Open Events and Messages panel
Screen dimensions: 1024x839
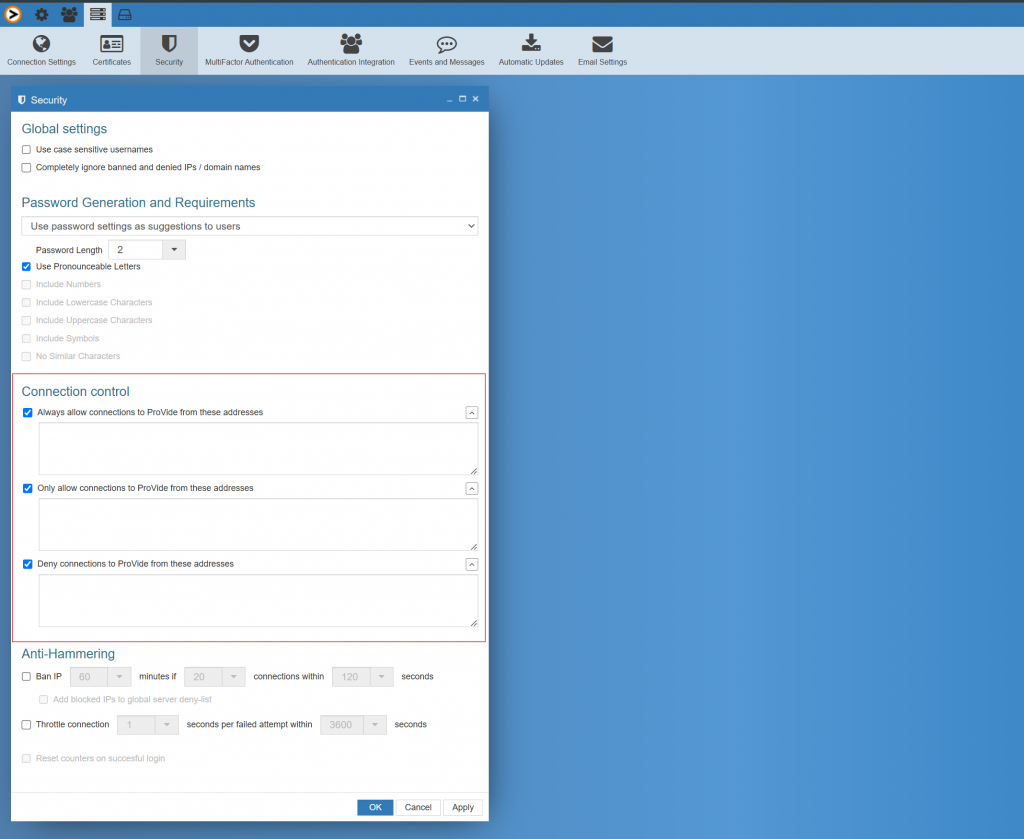[446, 45]
